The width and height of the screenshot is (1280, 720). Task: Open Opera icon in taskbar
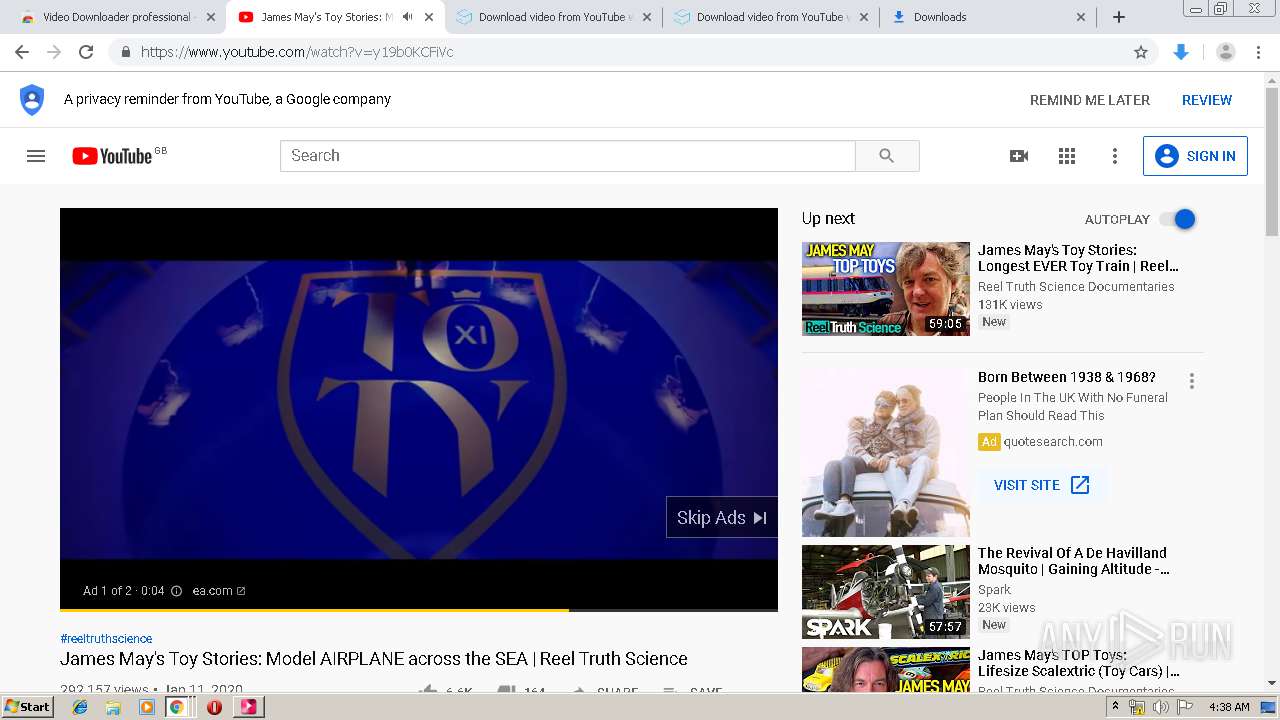point(214,707)
